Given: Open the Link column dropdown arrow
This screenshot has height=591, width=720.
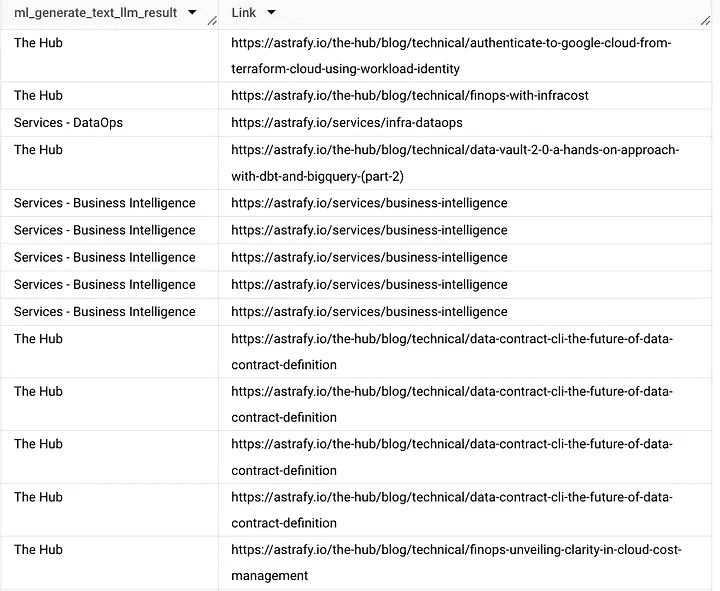Looking at the screenshot, I should point(271,12).
